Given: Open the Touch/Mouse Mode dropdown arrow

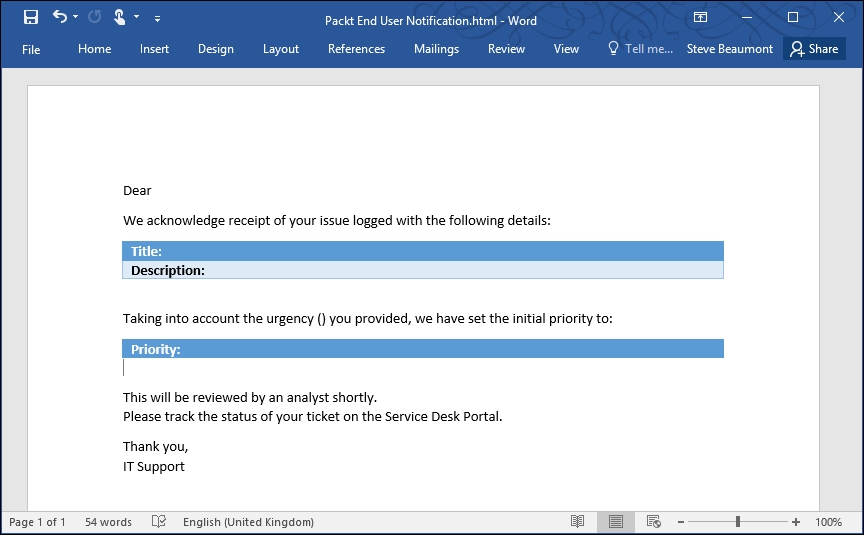Looking at the screenshot, I should (136, 18).
